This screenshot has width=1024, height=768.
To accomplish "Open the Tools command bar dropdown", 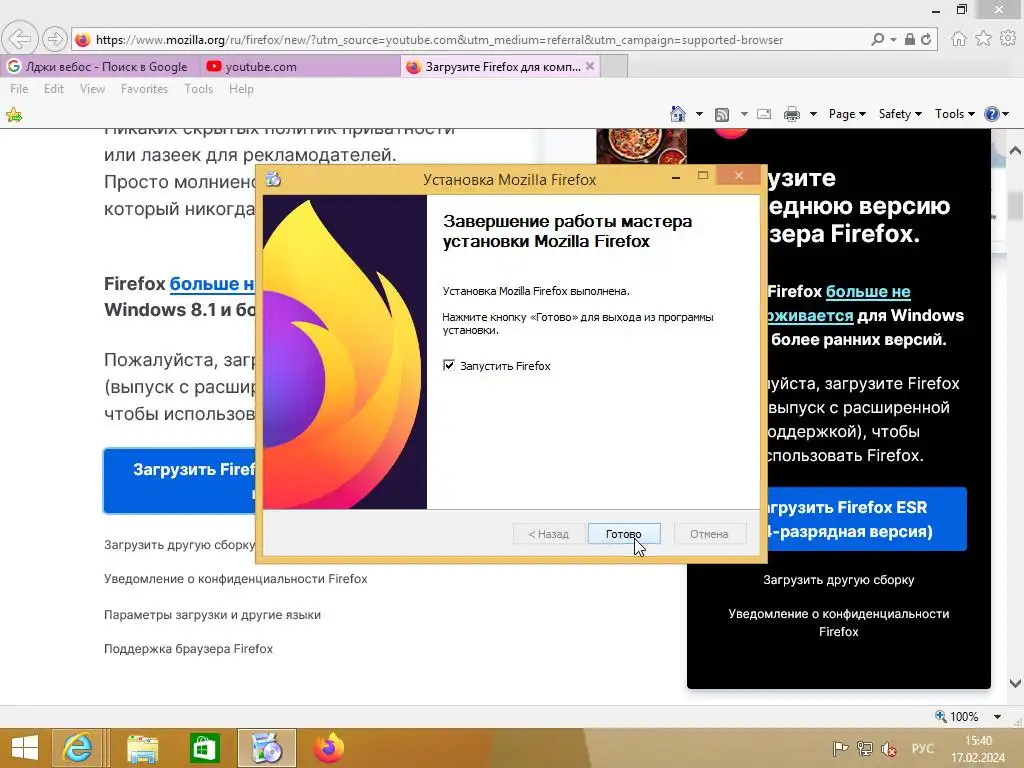I will pyautogui.click(x=954, y=114).
